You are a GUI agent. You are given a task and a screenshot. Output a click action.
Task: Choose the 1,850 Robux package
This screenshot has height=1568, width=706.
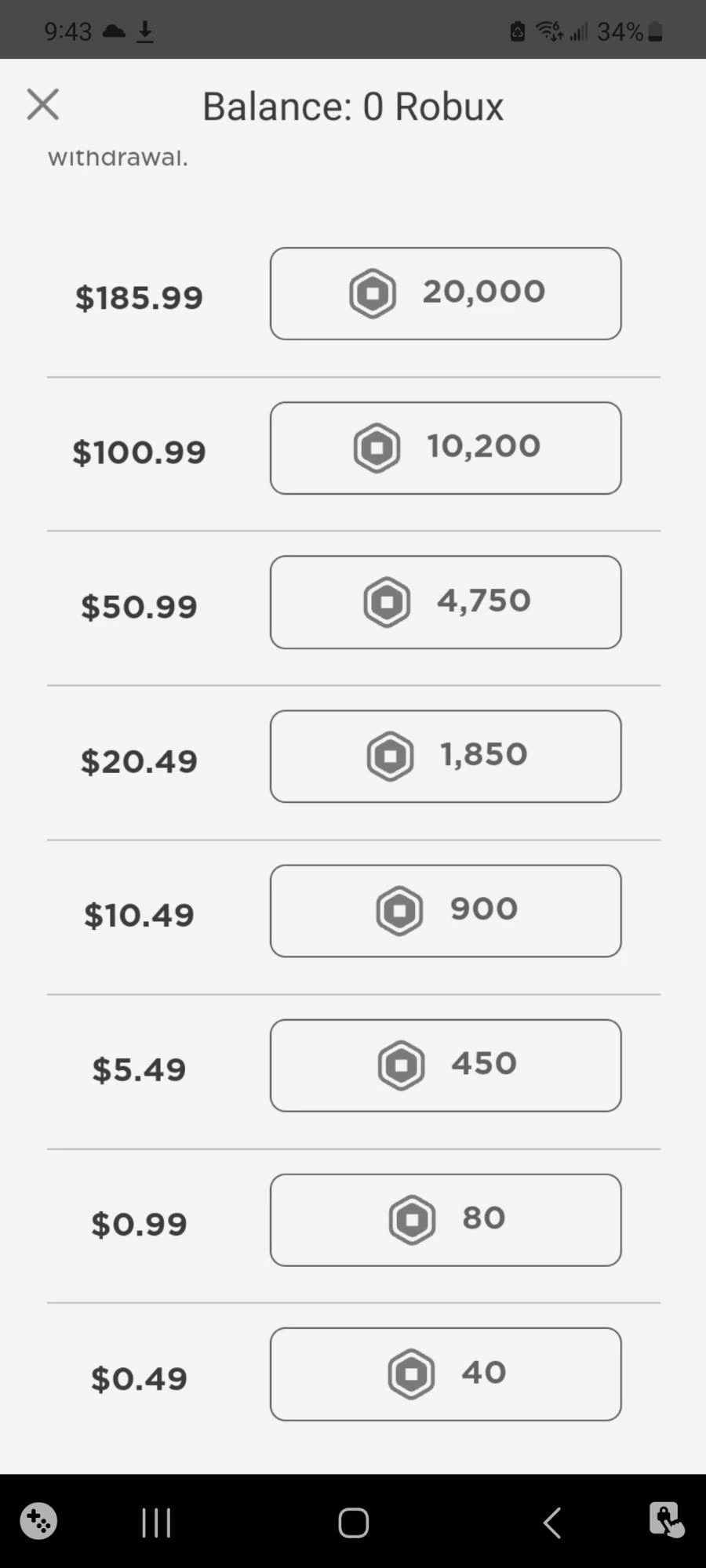445,756
